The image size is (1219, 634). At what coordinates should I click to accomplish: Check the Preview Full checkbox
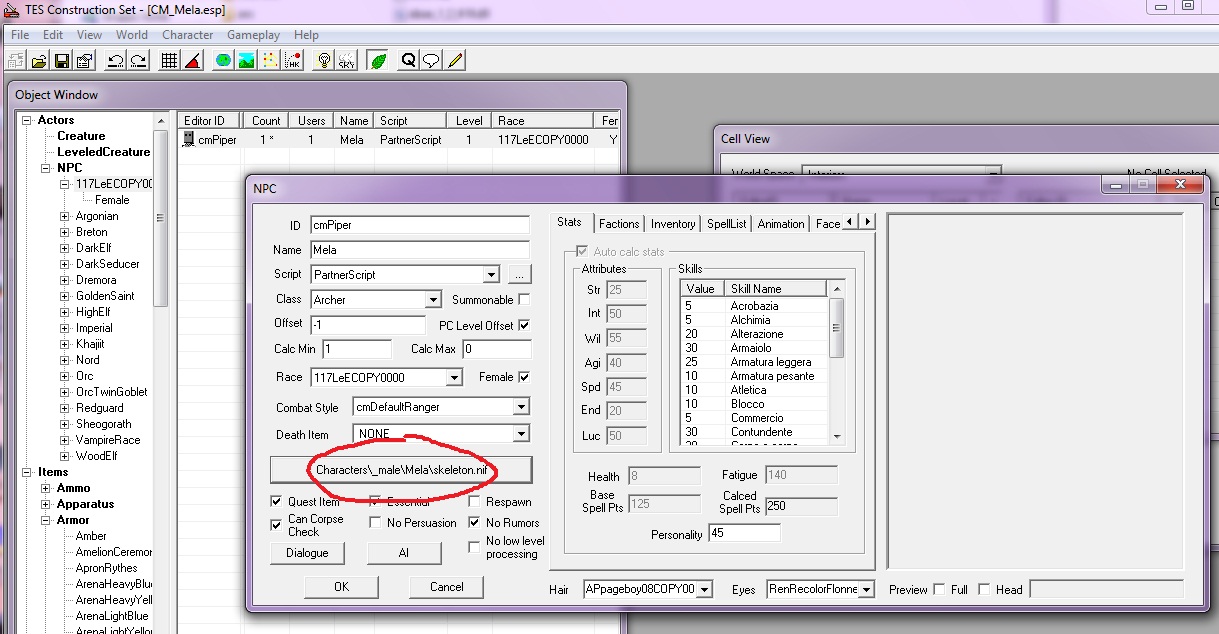(x=940, y=589)
